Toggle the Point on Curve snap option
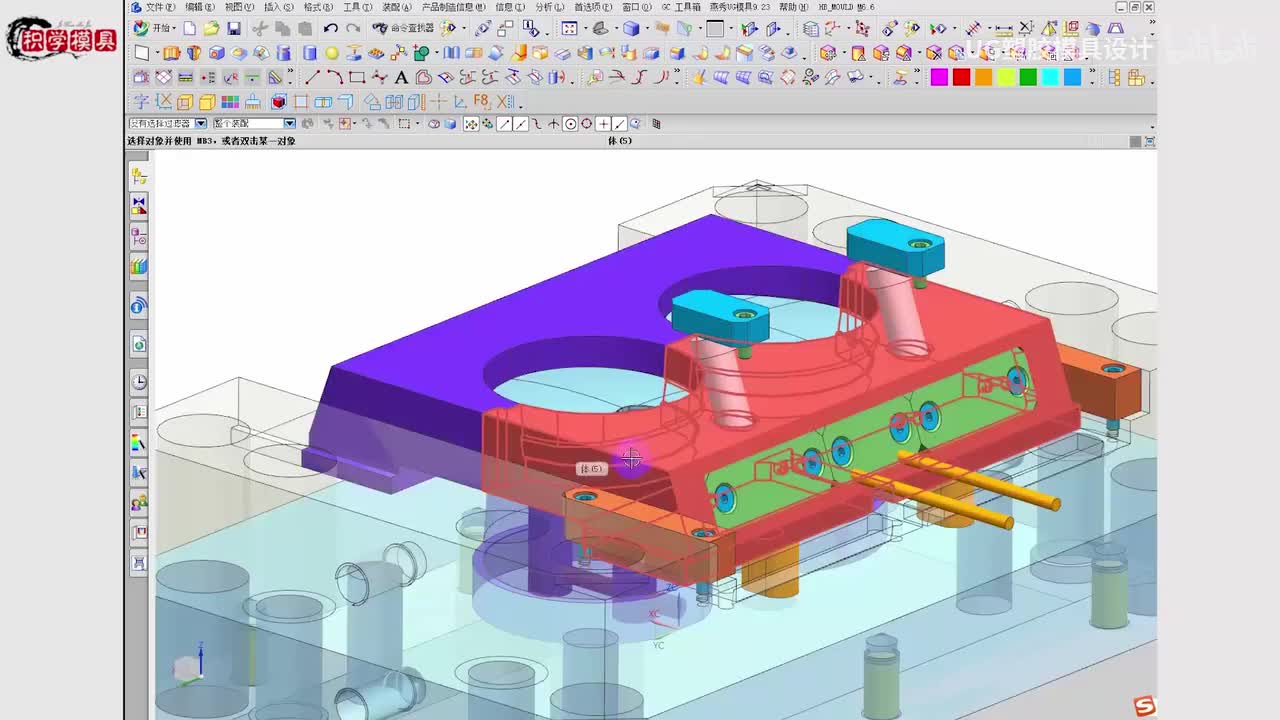The image size is (1280, 720). point(620,124)
